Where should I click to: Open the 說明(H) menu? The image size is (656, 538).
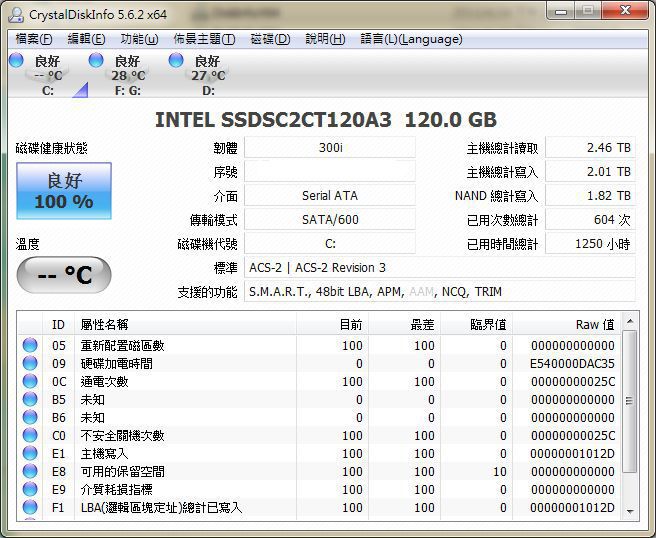pos(325,39)
